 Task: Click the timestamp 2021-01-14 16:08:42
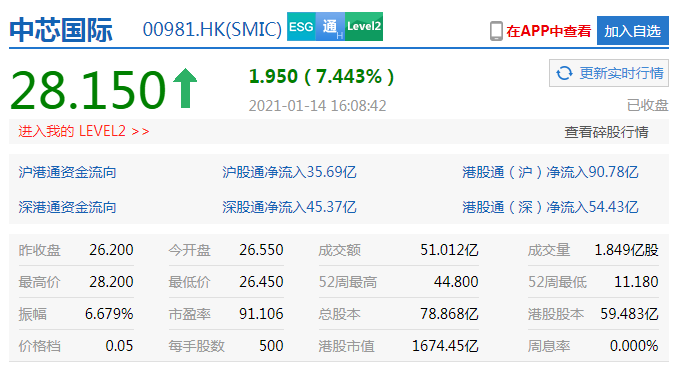[x=318, y=106]
